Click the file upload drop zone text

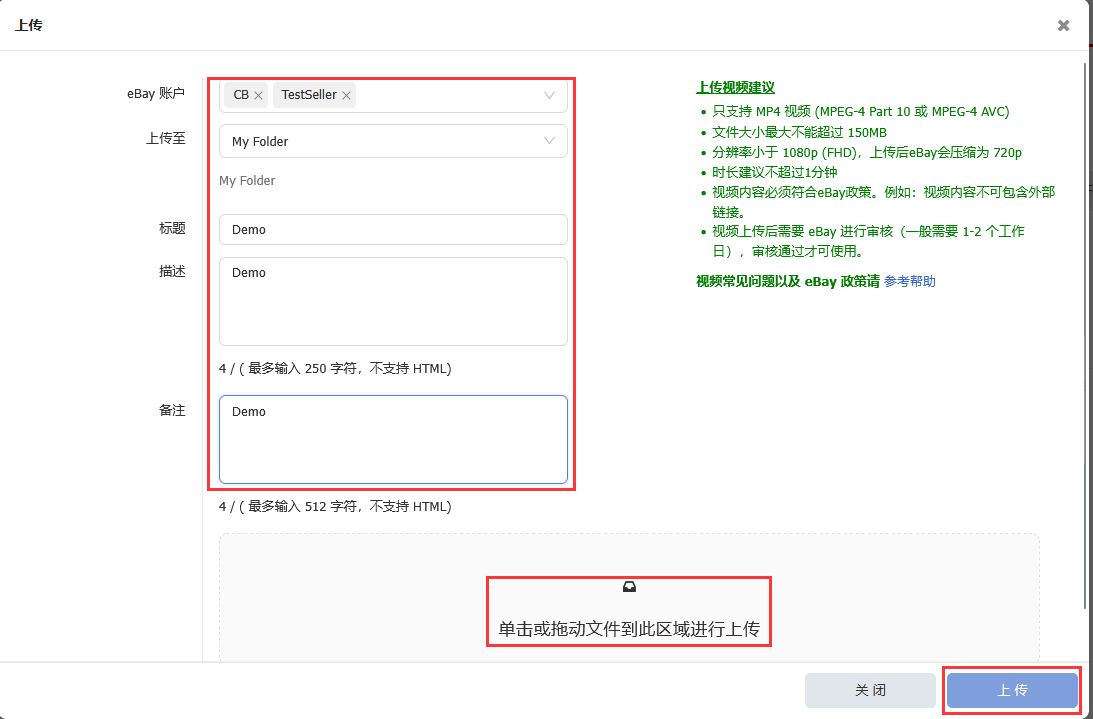[629, 630]
